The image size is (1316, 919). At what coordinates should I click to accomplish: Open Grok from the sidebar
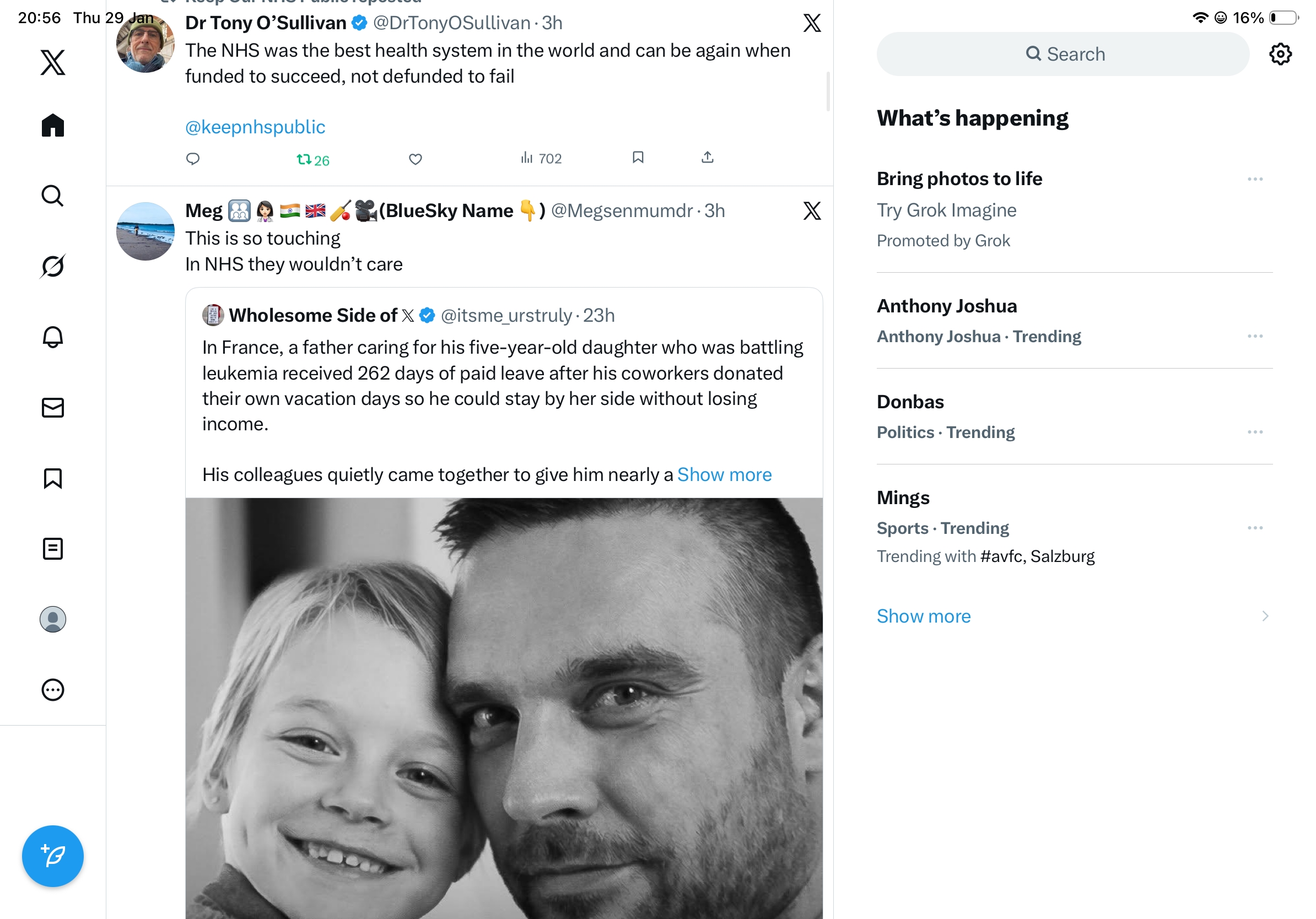pos(53,267)
